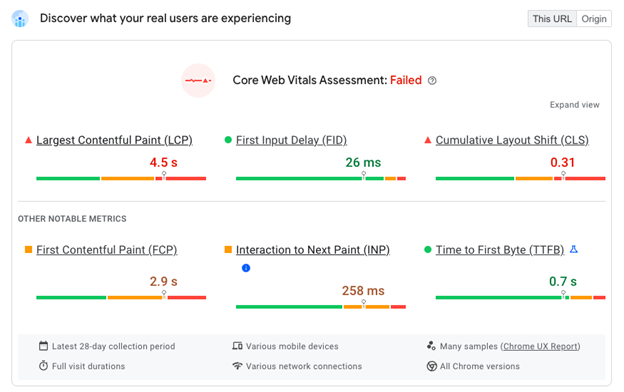The image size is (624, 392).
Task: Click the First Input Delay distribution bar
Action: click(321, 178)
